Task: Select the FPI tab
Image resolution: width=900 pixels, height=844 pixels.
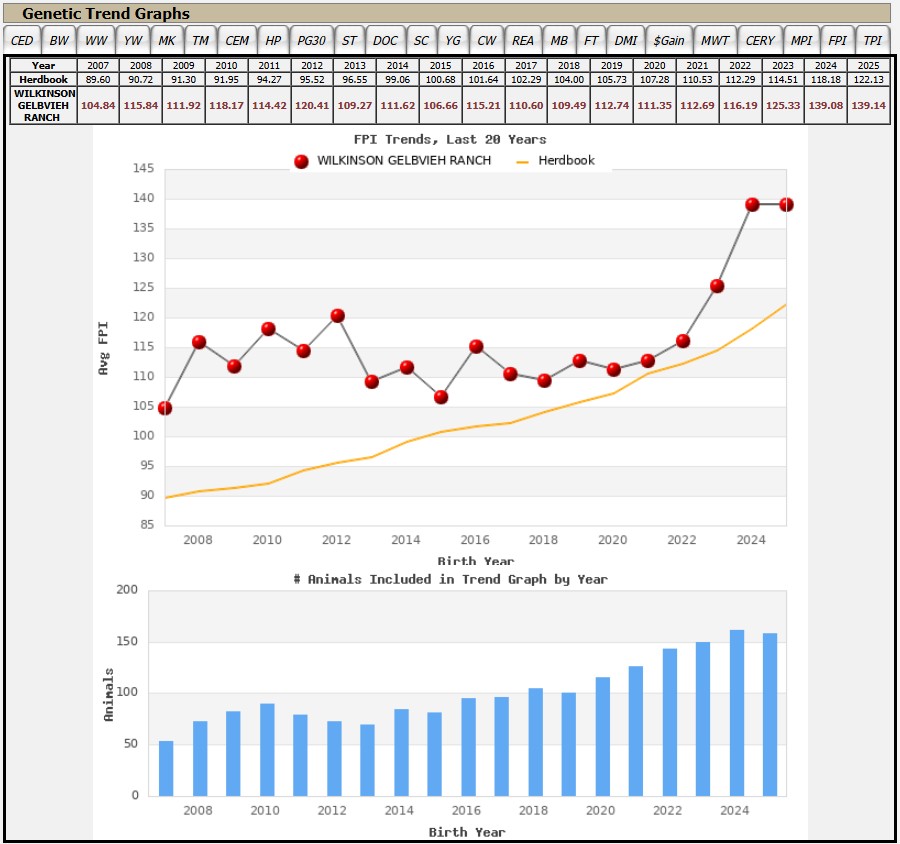Action: pyautogui.click(x=837, y=40)
